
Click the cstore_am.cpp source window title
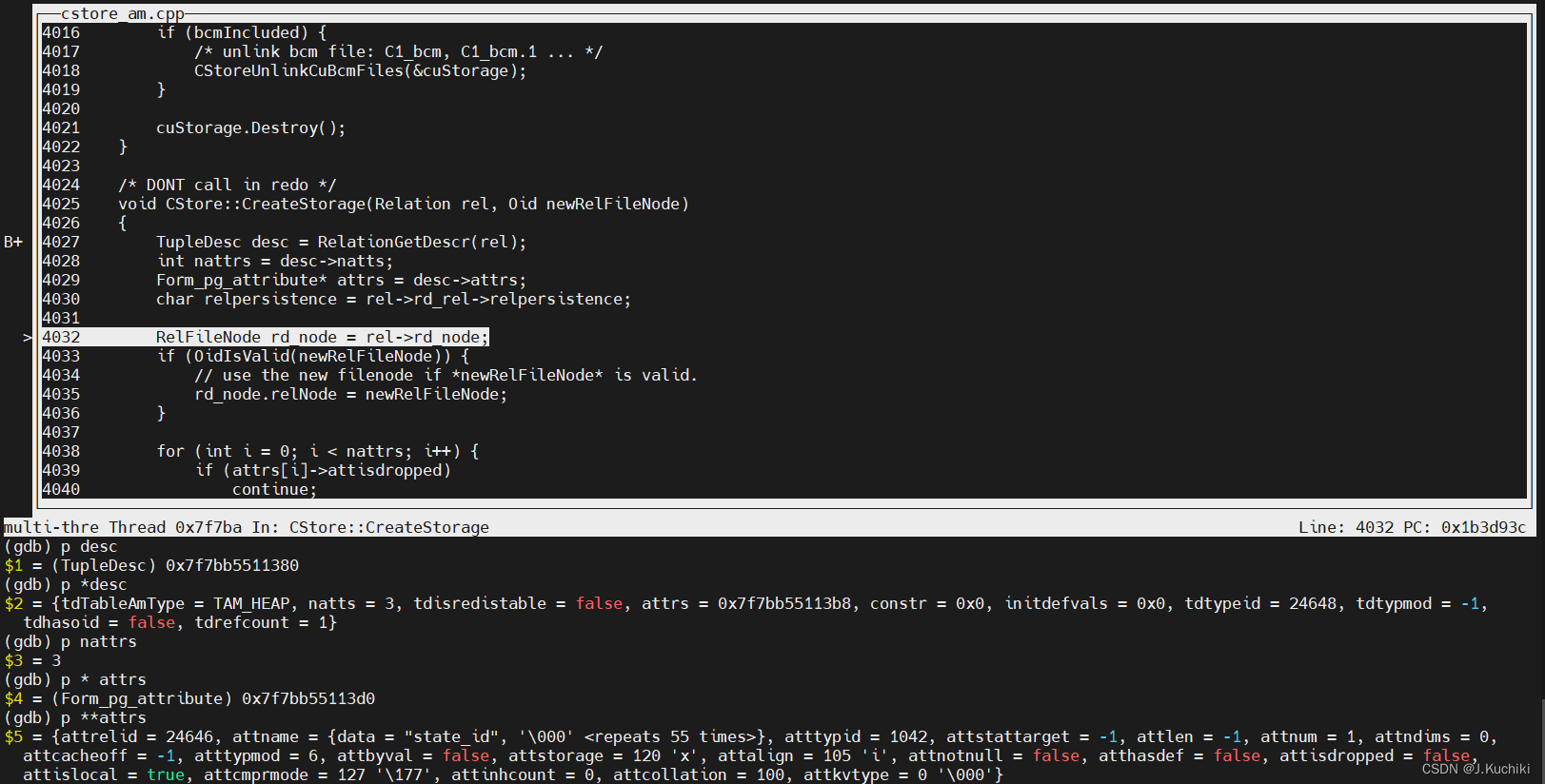coord(123,13)
